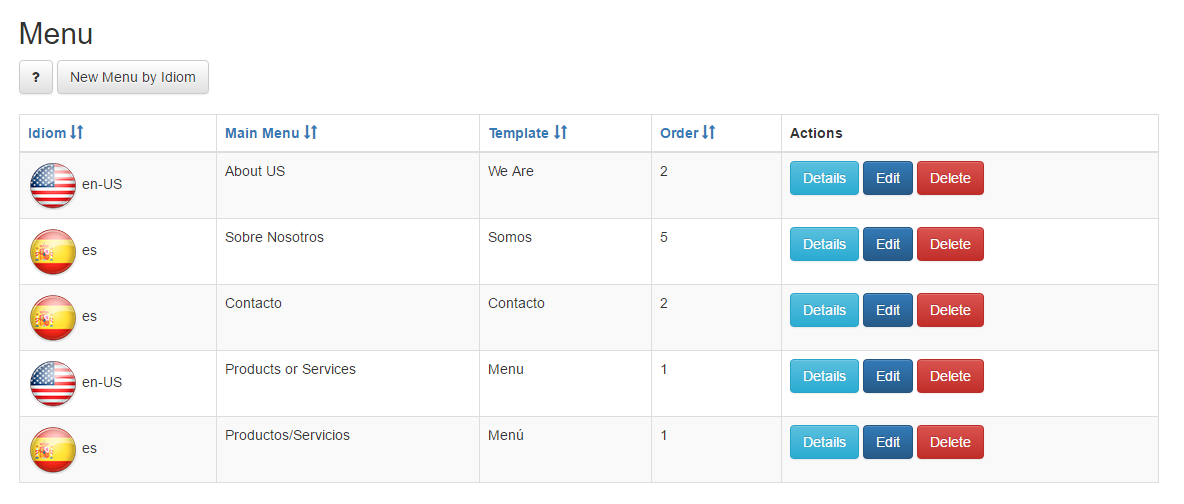Click the sort arrows icon beside Order

(x=708, y=132)
